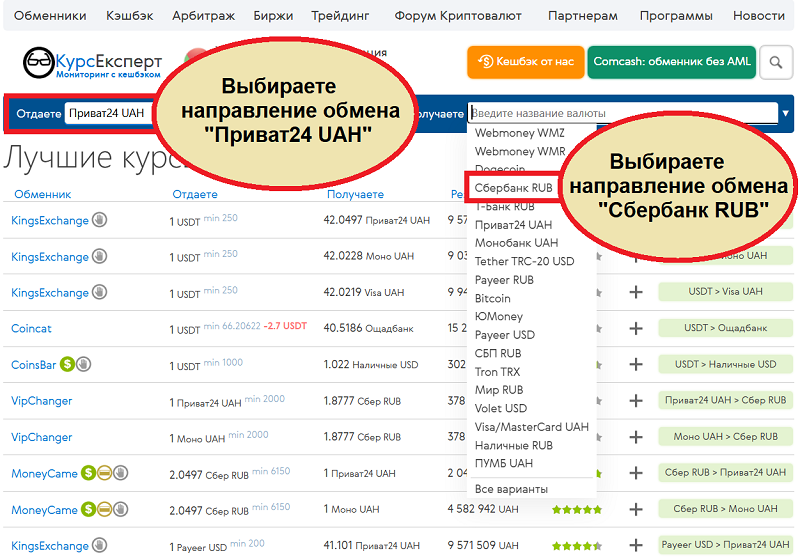
Task: Click the plus icon in Payeer USD > Приват24 UAH row
Action: (x=636, y=545)
